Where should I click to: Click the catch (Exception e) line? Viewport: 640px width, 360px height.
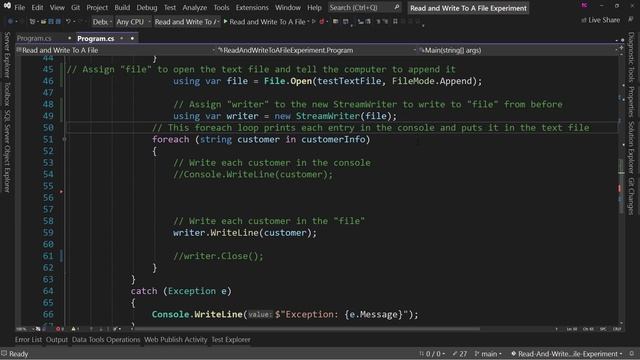[181, 291]
